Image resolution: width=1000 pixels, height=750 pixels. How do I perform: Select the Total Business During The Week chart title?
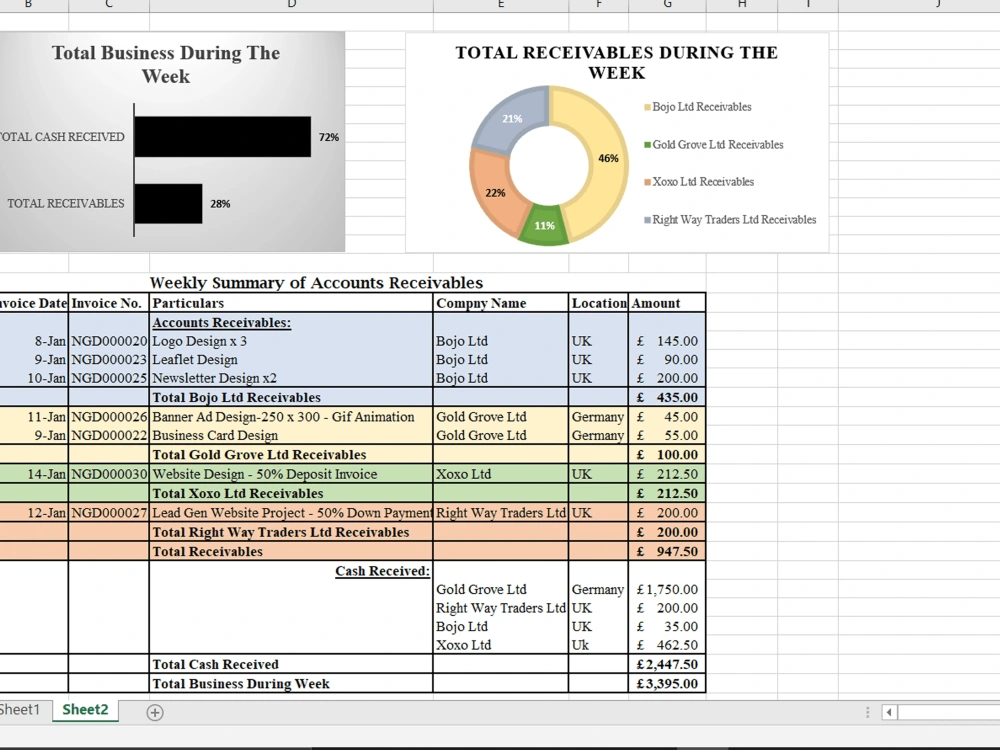(166, 64)
